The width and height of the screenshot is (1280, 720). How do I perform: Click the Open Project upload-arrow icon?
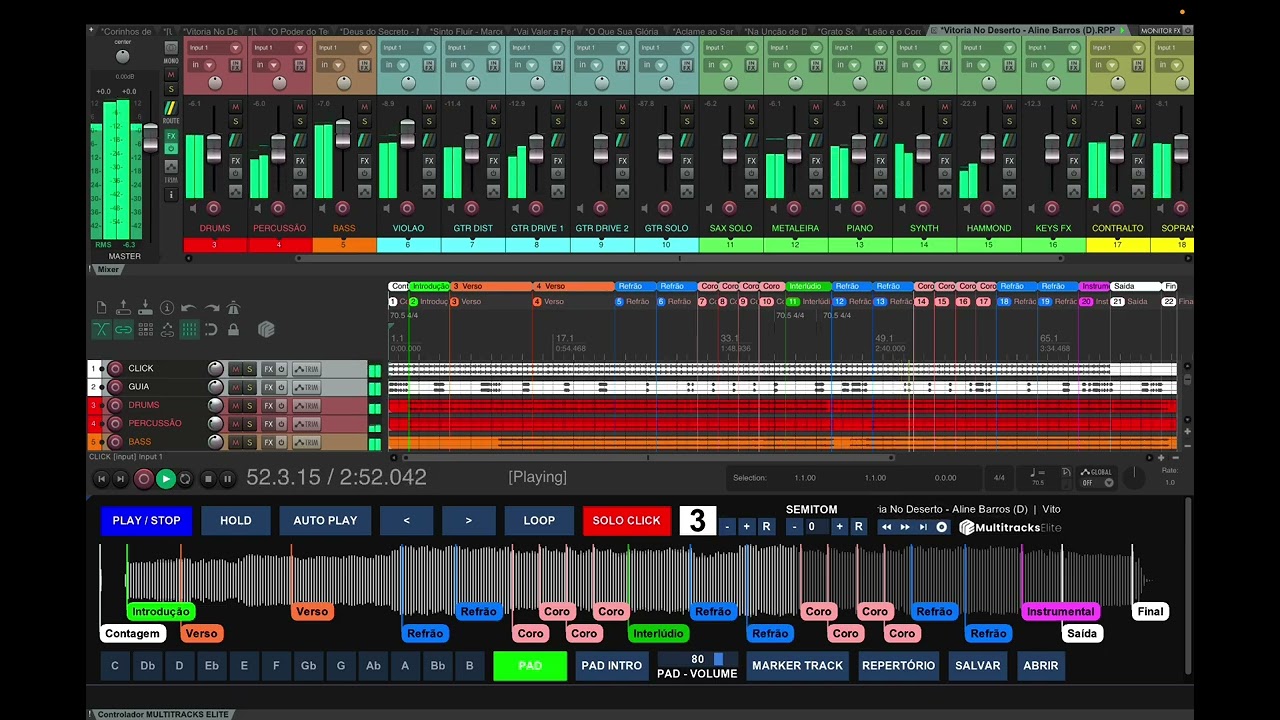(x=123, y=308)
